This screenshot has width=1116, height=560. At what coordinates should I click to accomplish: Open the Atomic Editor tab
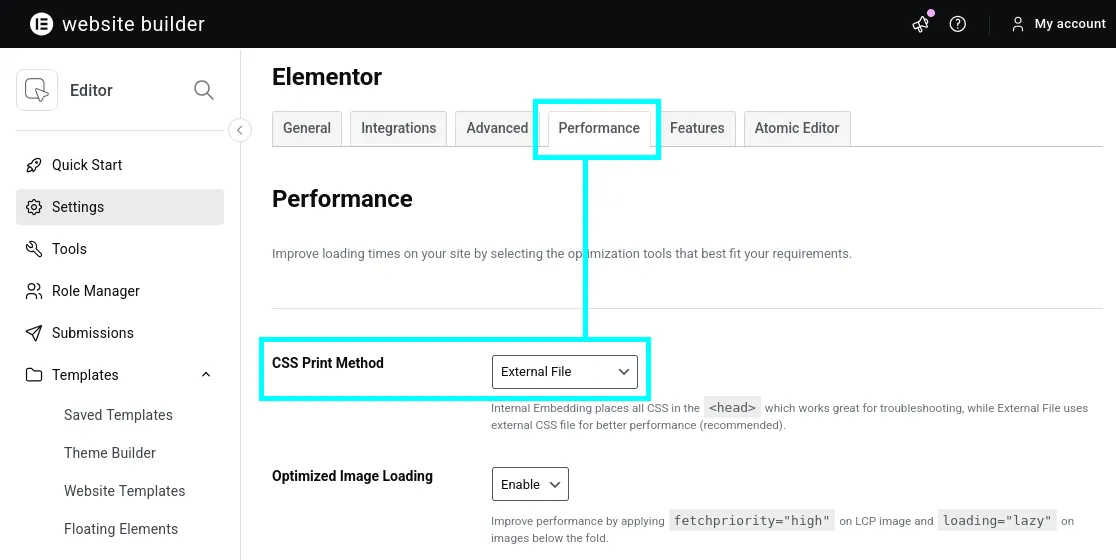point(797,128)
